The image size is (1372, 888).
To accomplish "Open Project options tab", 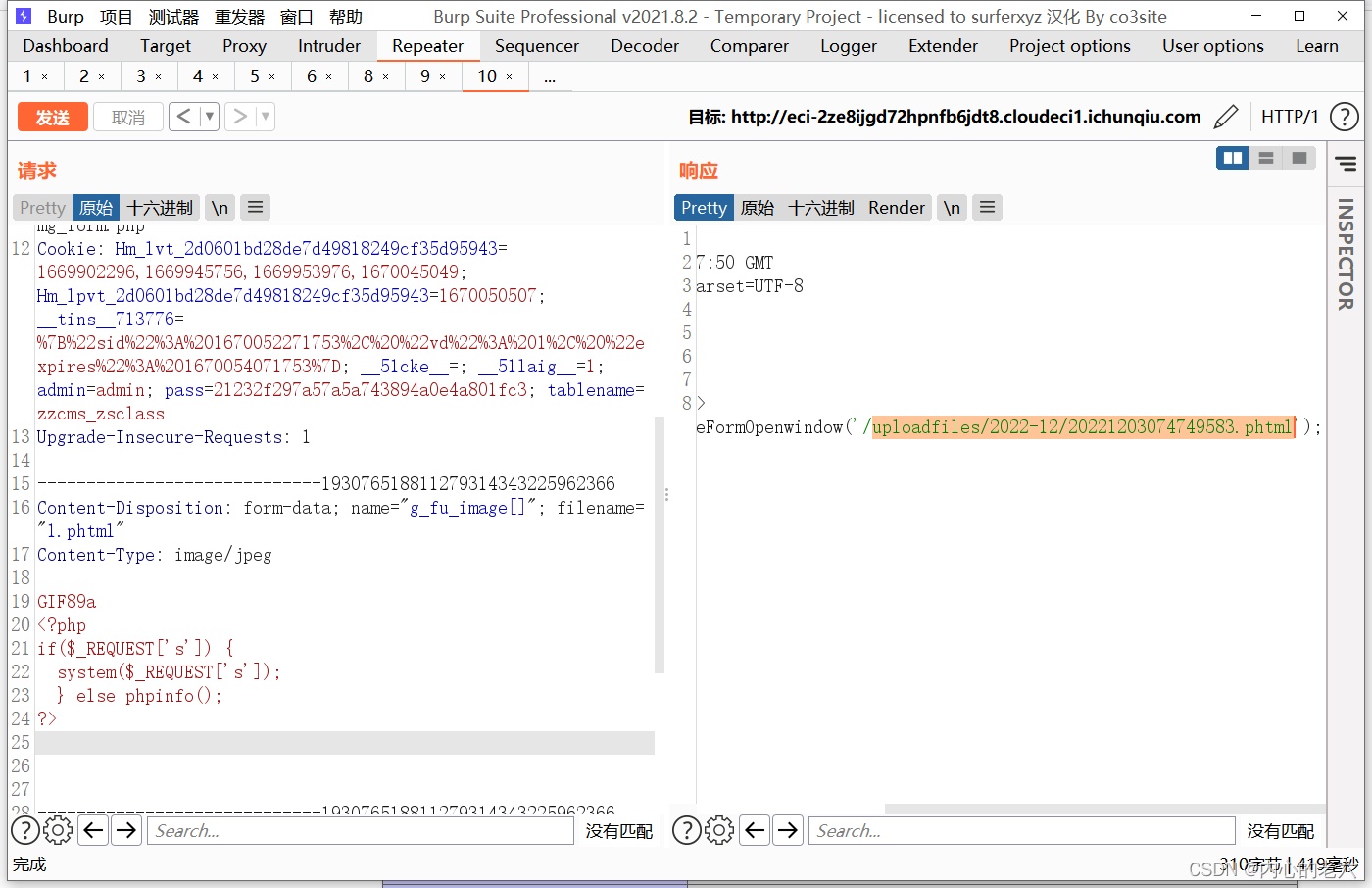I will 1070,46.
